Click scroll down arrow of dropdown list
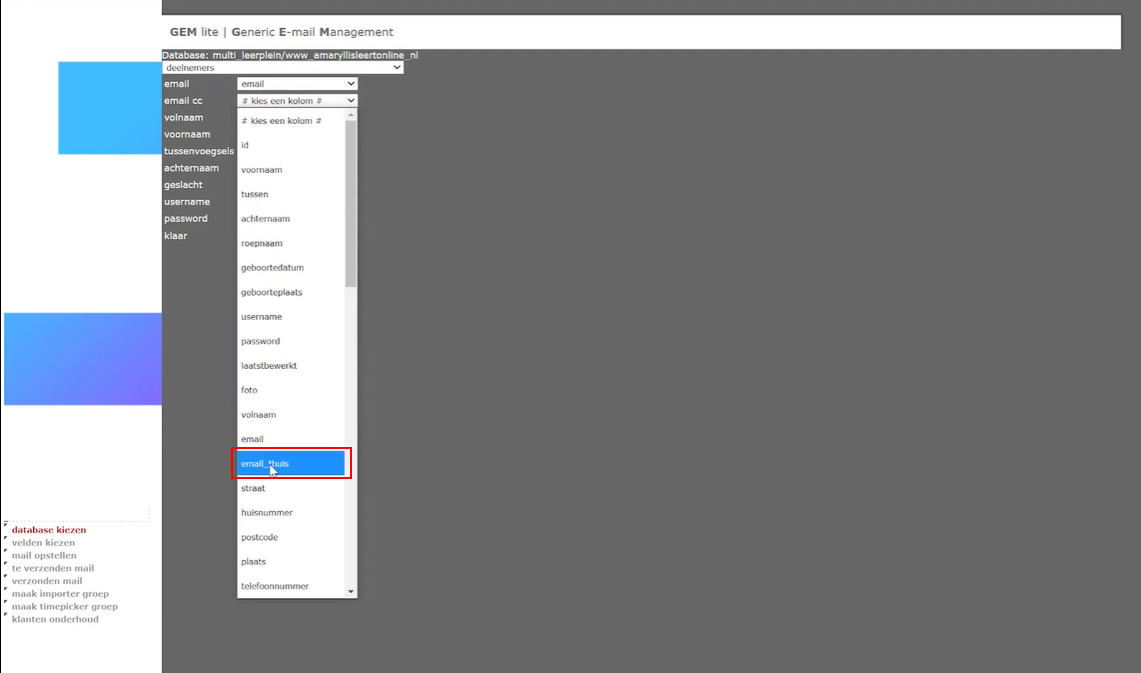 [x=351, y=591]
